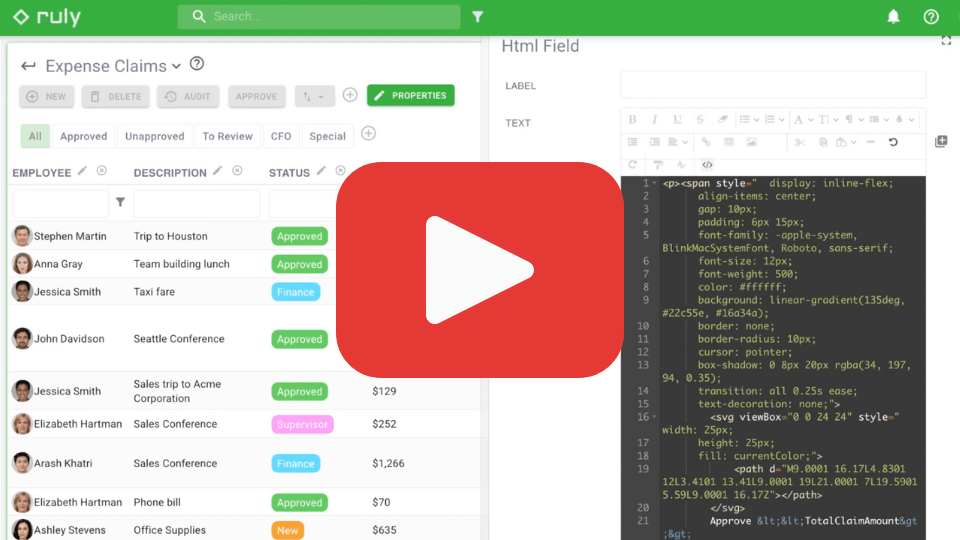Click the NEW button

tap(47, 96)
